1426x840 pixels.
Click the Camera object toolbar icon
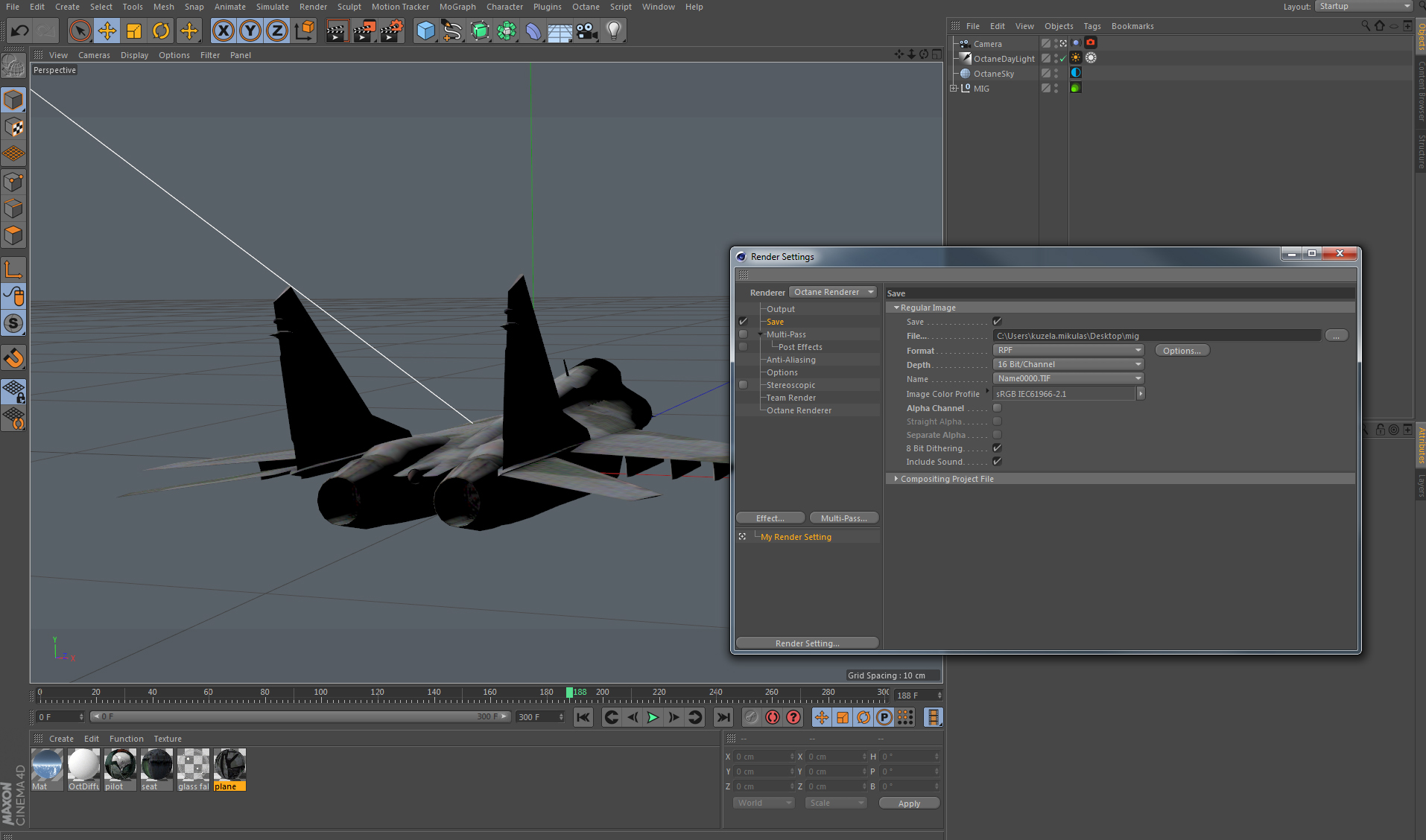point(586,31)
